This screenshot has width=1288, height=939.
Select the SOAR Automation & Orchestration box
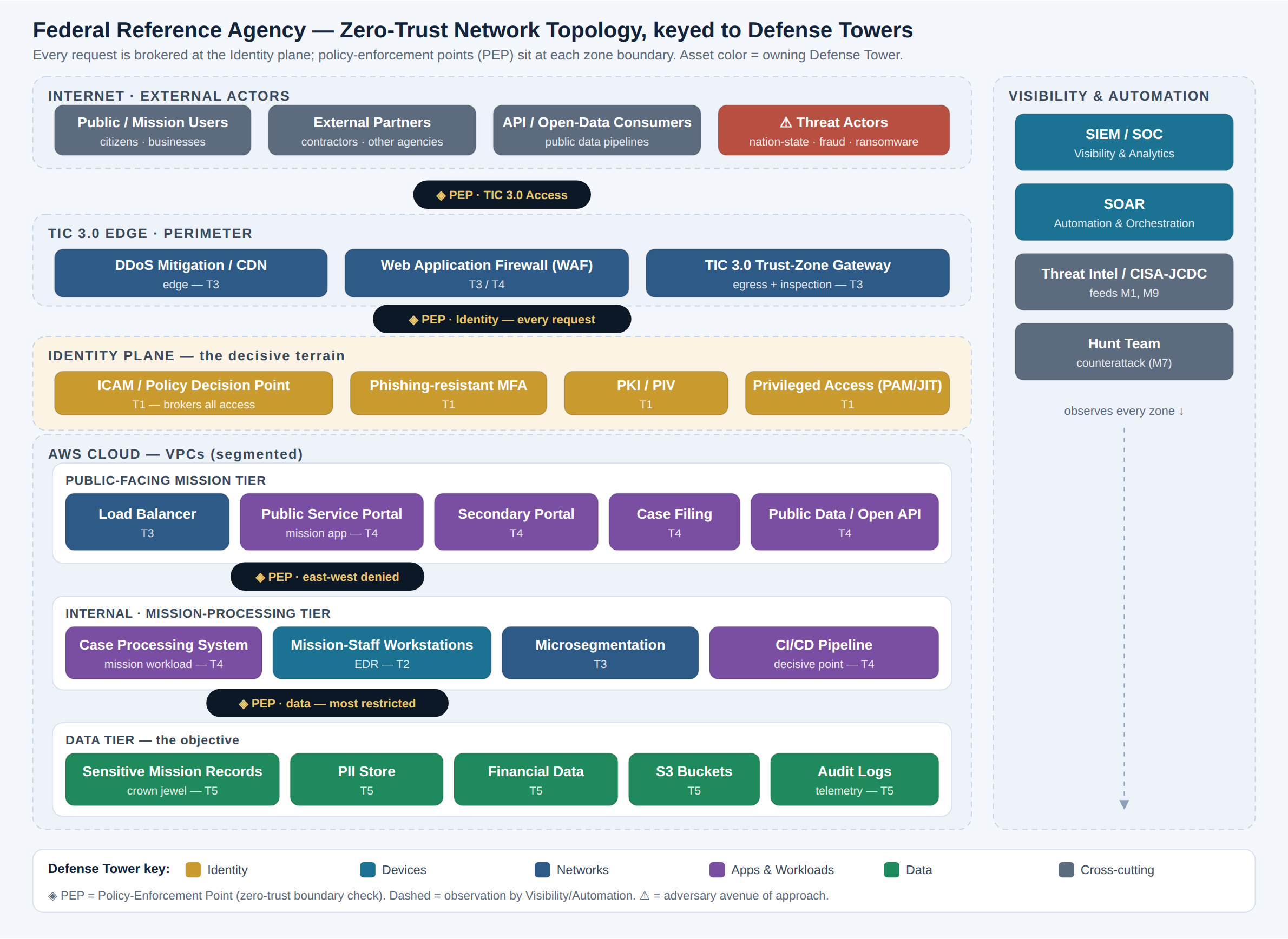tap(1123, 212)
